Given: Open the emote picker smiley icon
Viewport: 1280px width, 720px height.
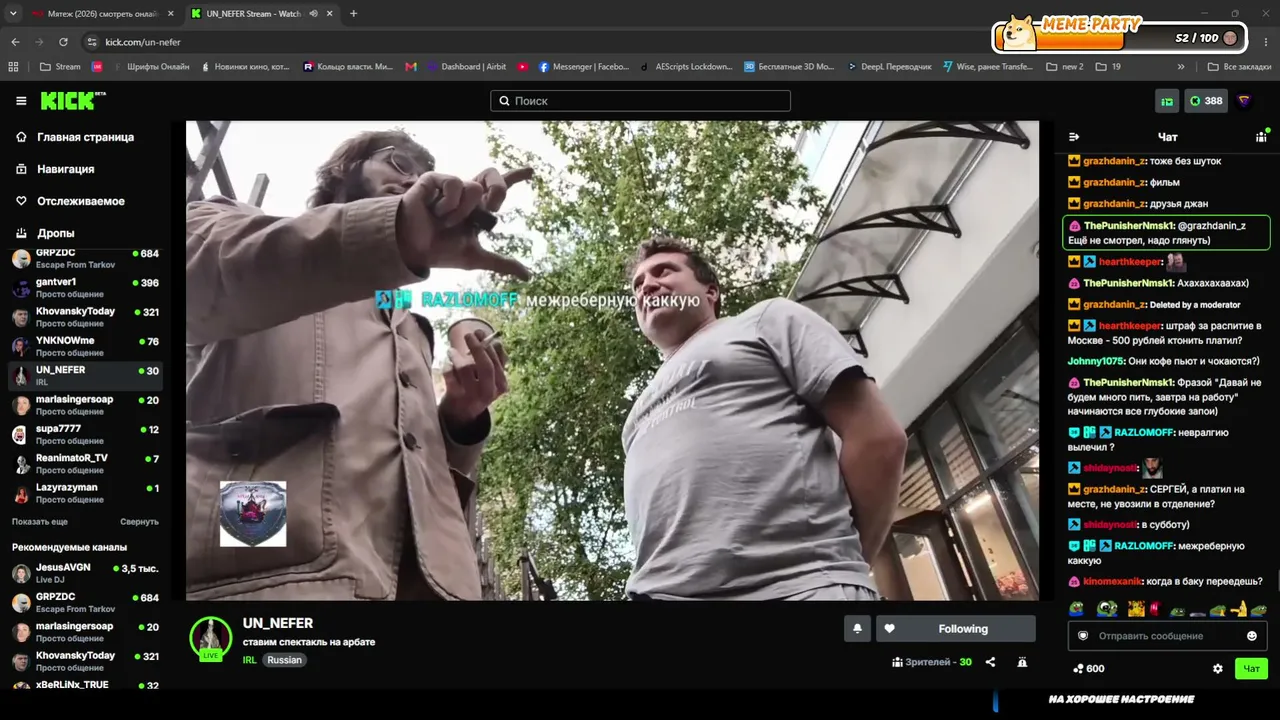Looking at the screenshot, I should 1252,636.
